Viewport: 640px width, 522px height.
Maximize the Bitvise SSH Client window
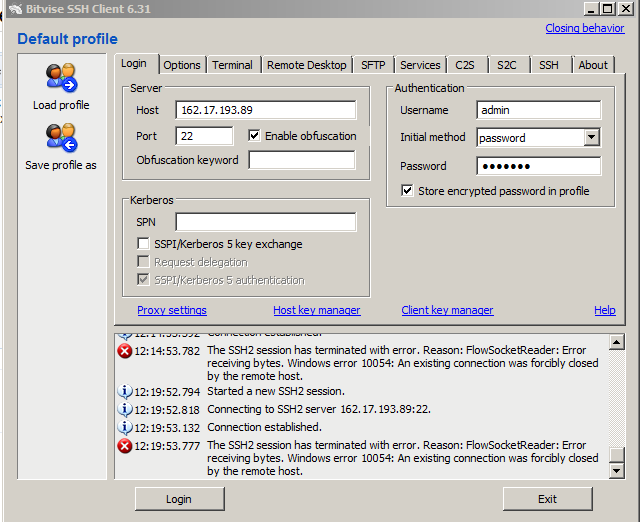point(607,9)
